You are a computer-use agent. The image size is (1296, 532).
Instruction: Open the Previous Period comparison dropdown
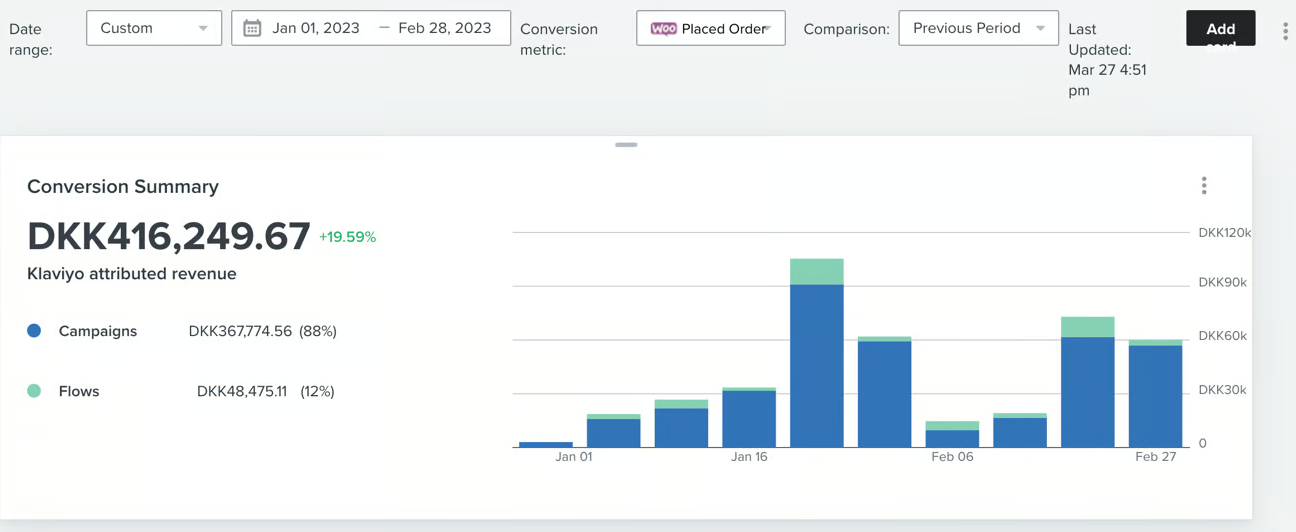click(x=978, y=28)
